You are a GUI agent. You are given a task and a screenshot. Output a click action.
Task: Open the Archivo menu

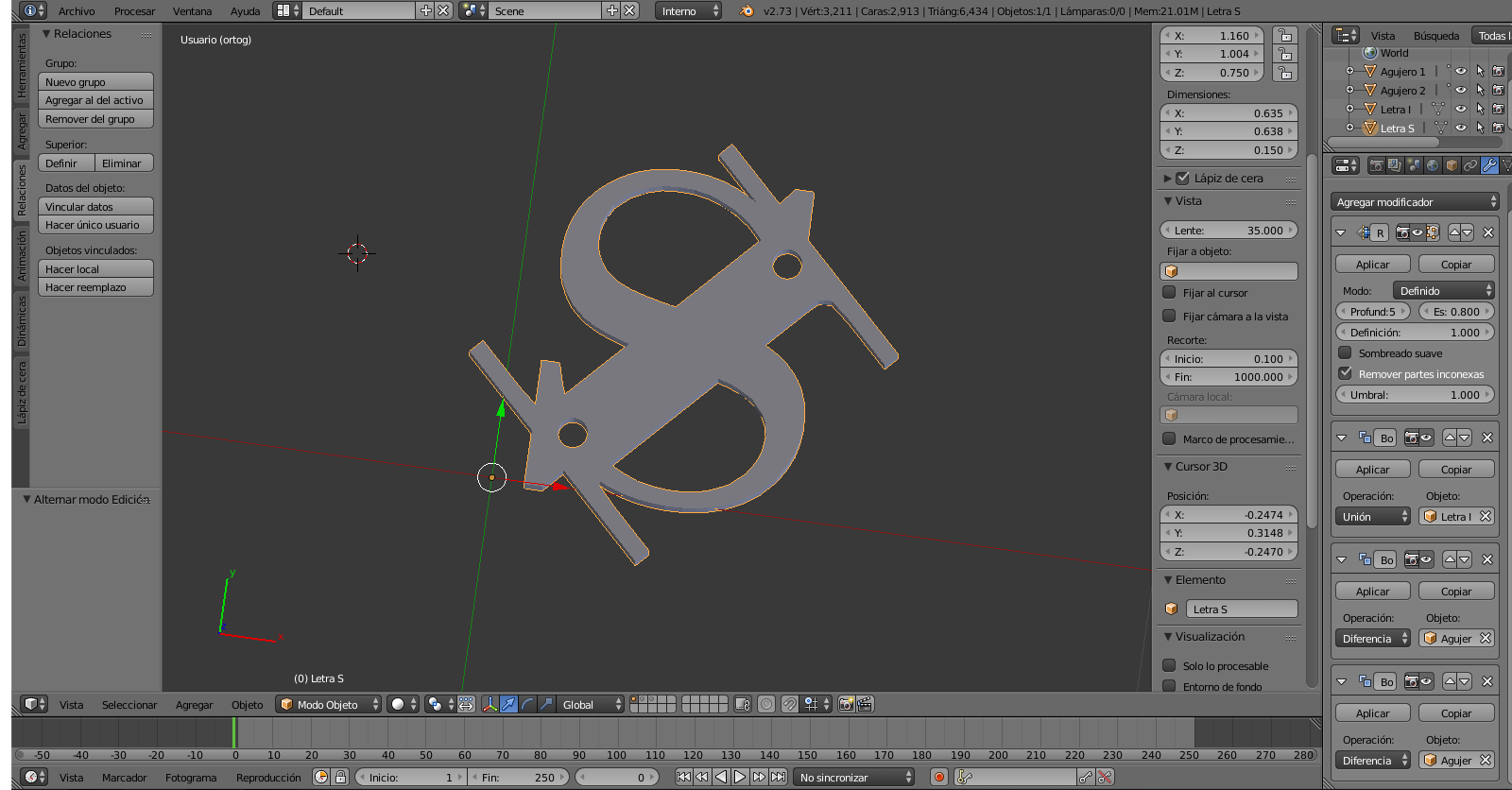tap(77, 11)
